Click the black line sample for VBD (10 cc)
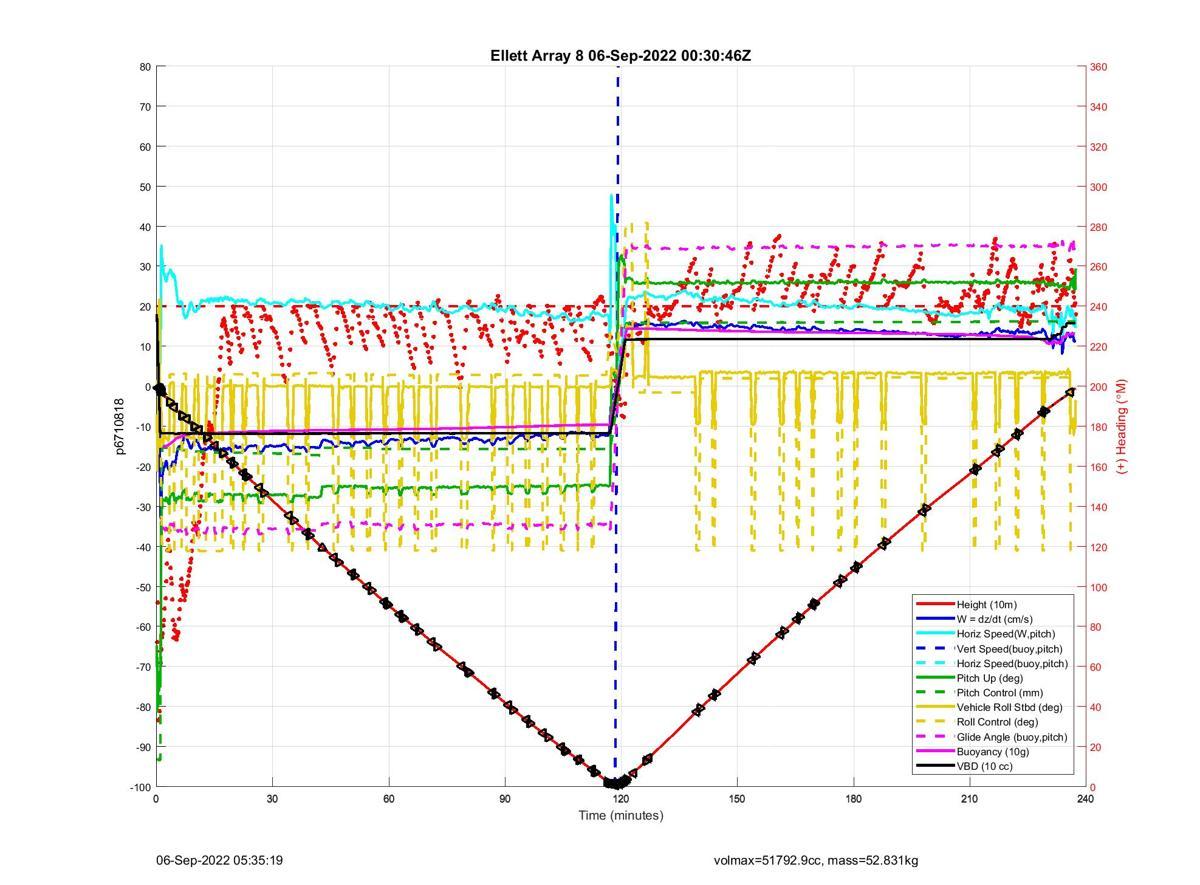 (x=934, y=766)
